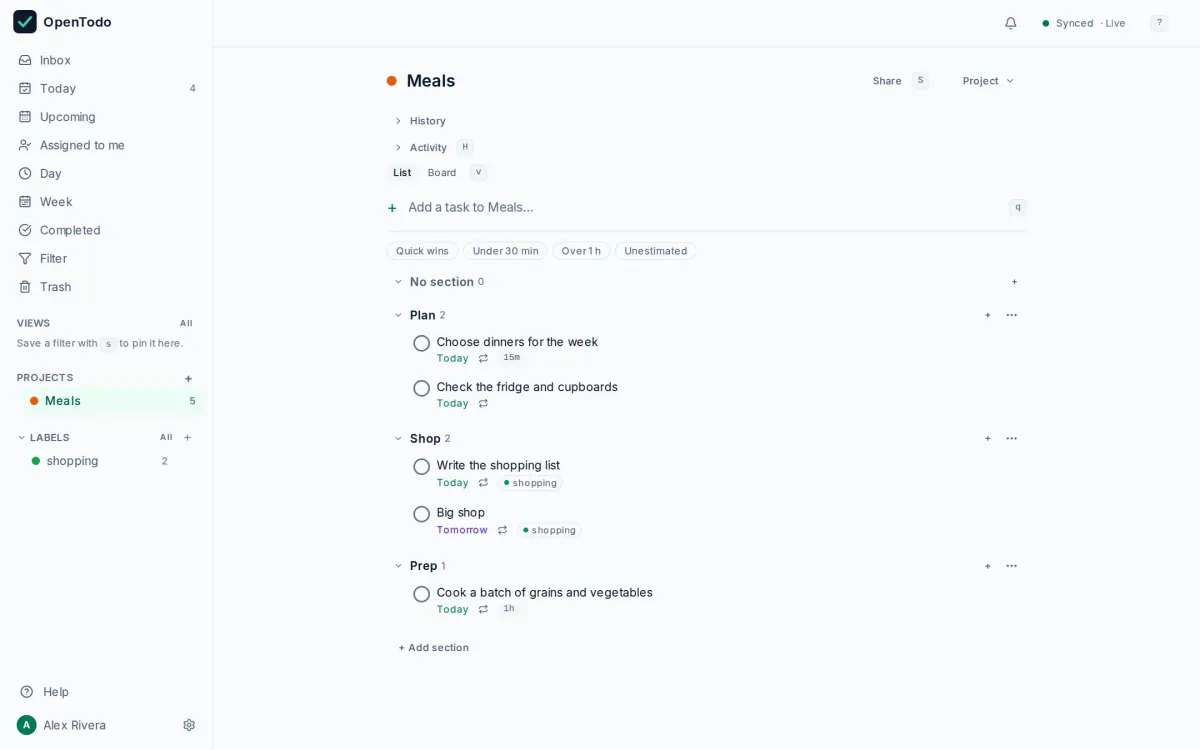This screenshot has width=1200, height=750.
Task: Open the notifications bell
Action: (1011, 23)
